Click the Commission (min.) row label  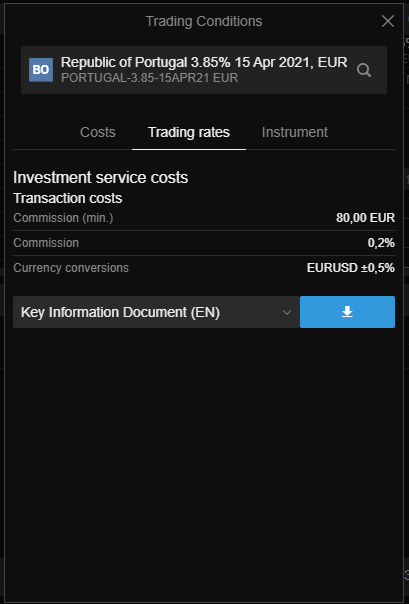coord(63,218)
